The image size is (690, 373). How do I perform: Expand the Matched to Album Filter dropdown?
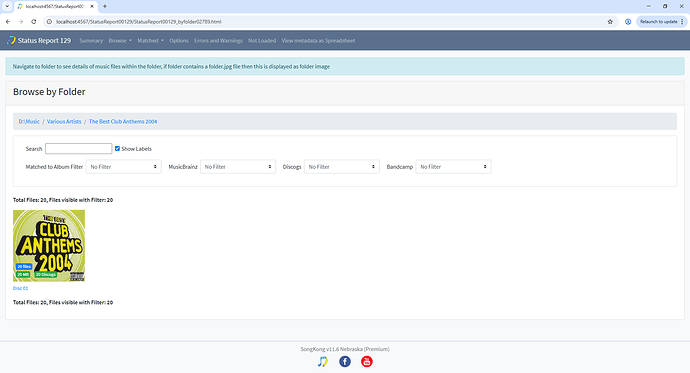coord(124,167)
